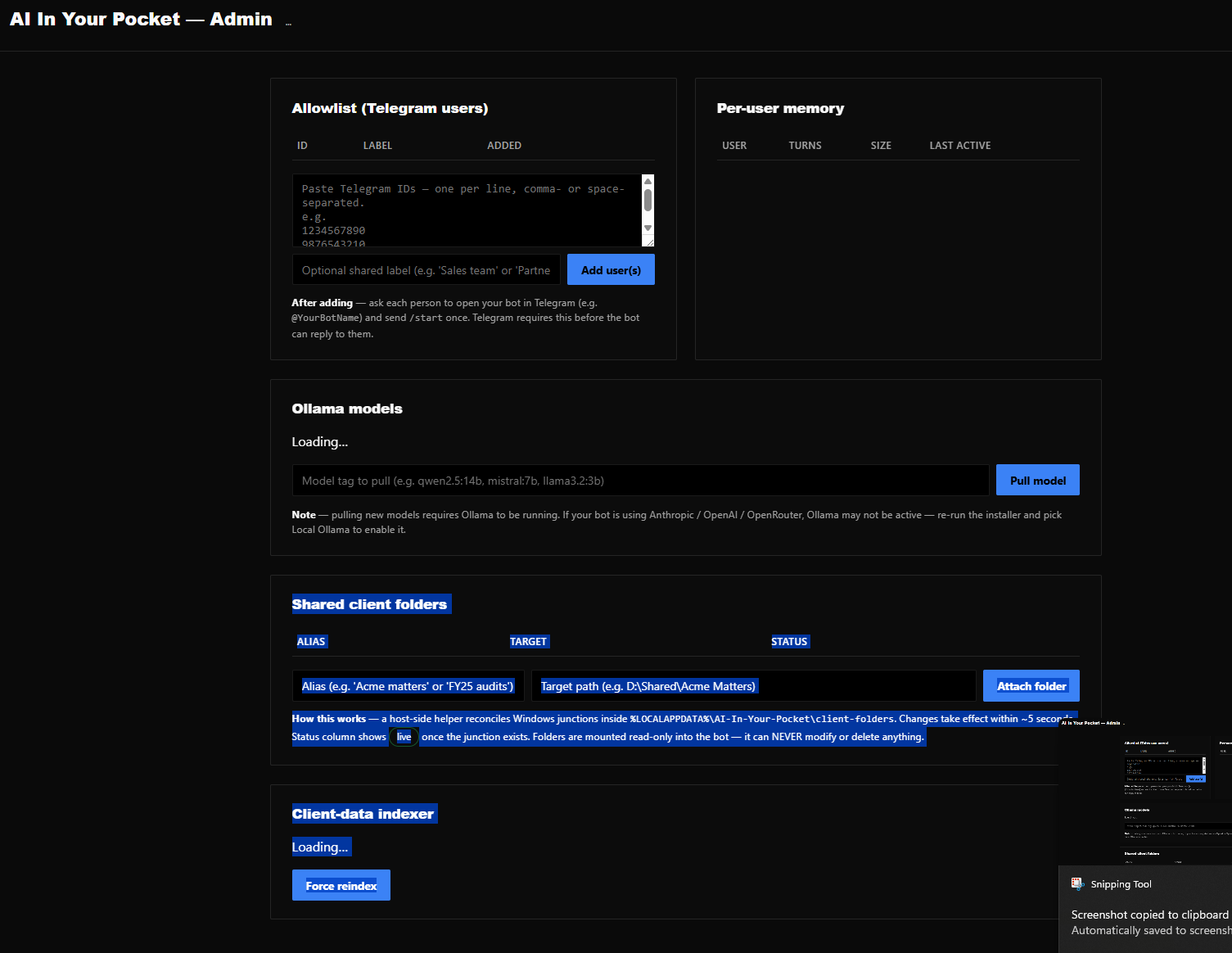
Task: Click the 'Client-data indexer' heading
Action: (363, 814)
